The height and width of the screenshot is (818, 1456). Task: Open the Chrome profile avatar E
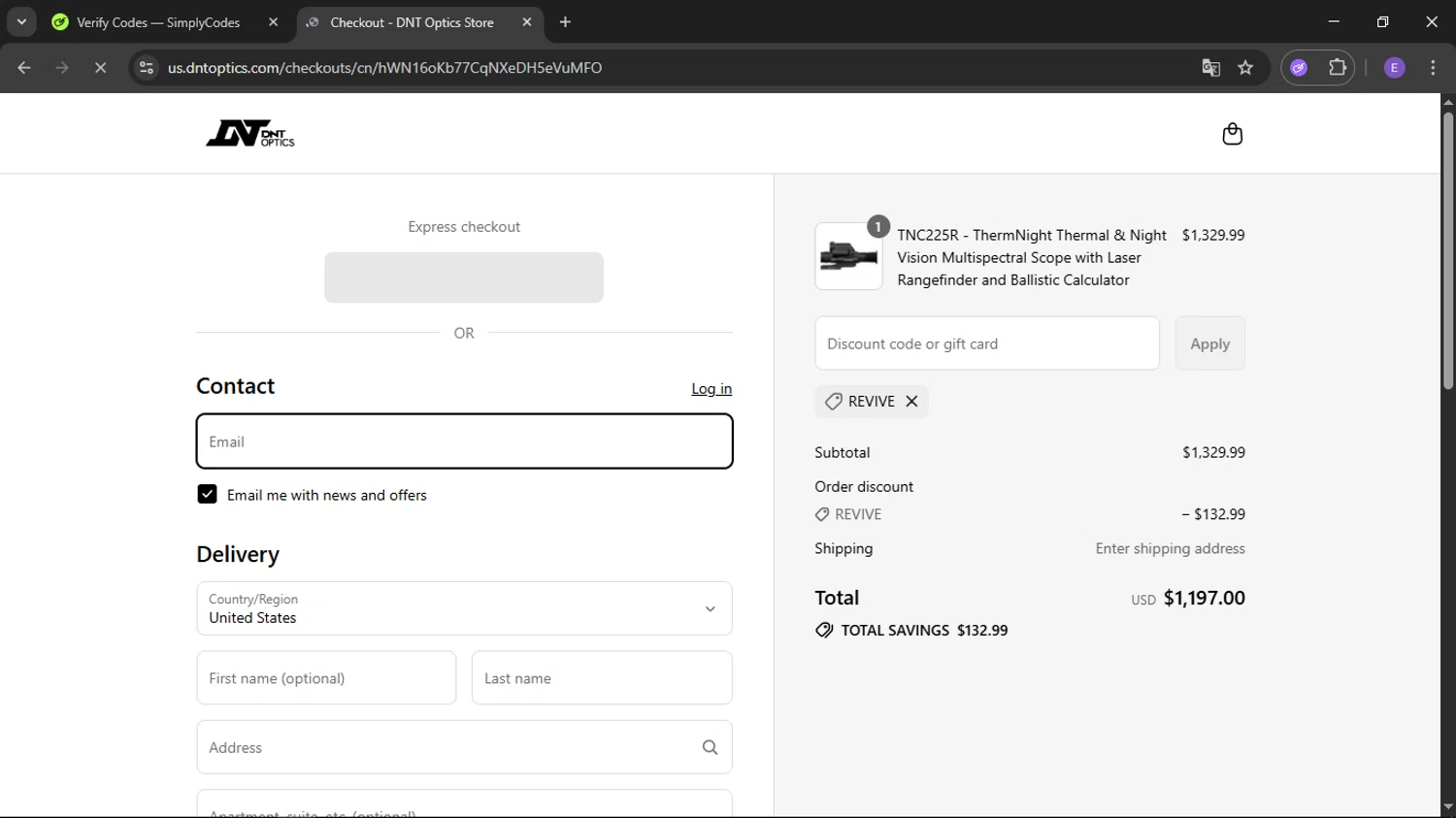(1394, 68)
